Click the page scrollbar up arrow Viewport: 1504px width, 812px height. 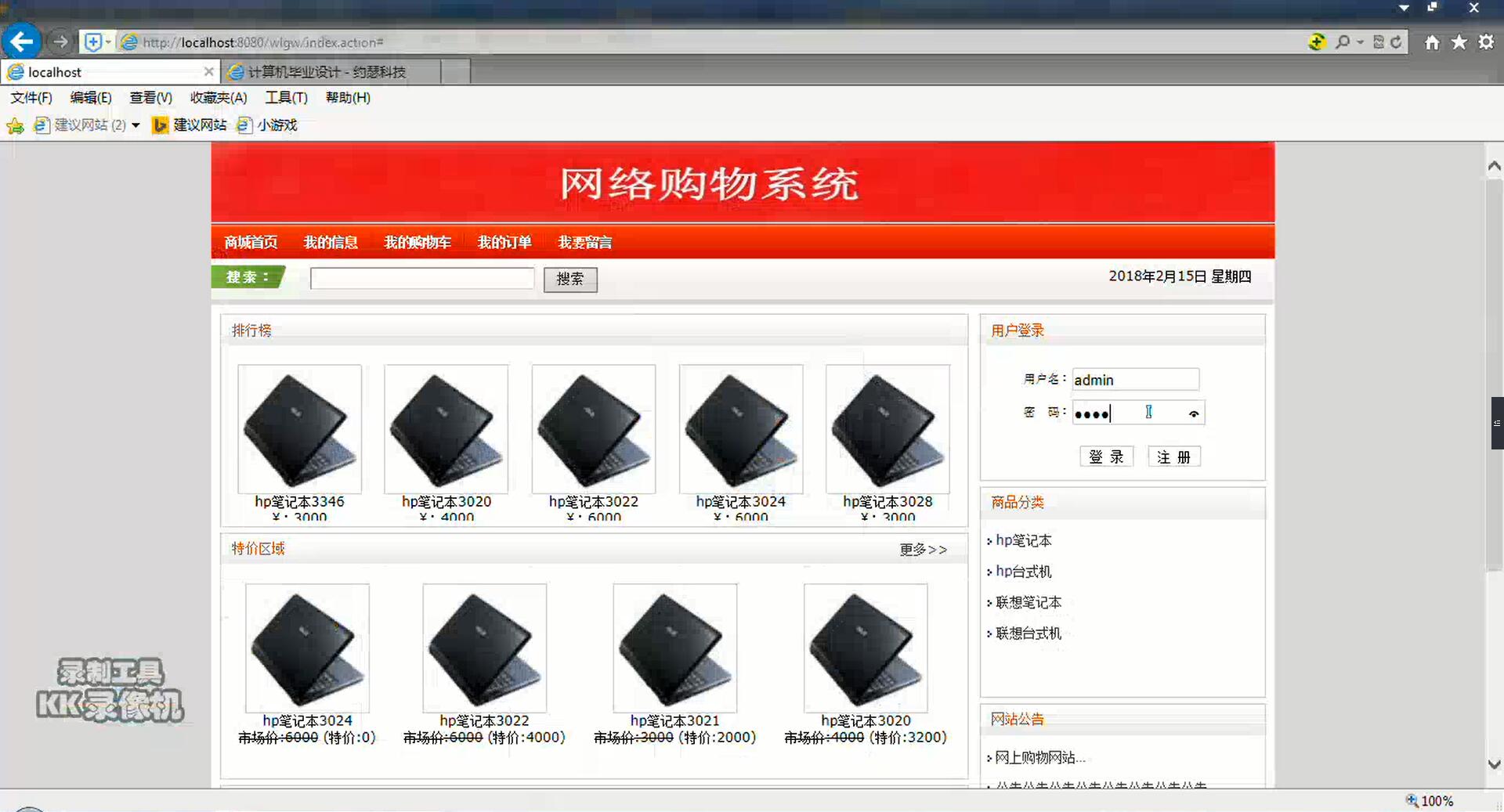coord(1494,165)
